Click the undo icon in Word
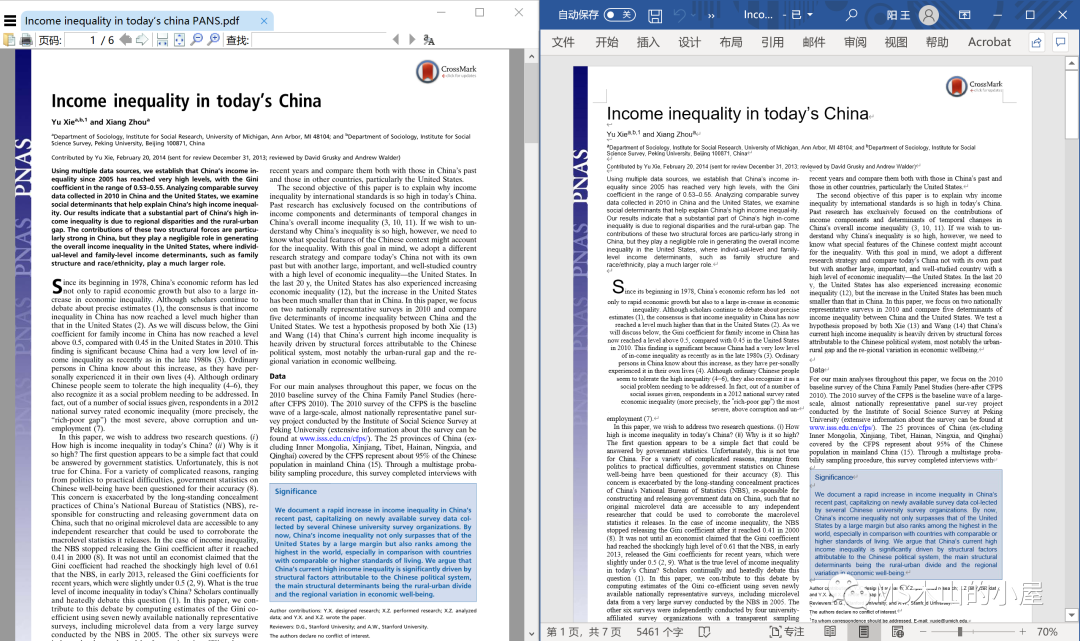Image resolution: width=1080 pixels, height=641 pixels. (x=679, y=14)
